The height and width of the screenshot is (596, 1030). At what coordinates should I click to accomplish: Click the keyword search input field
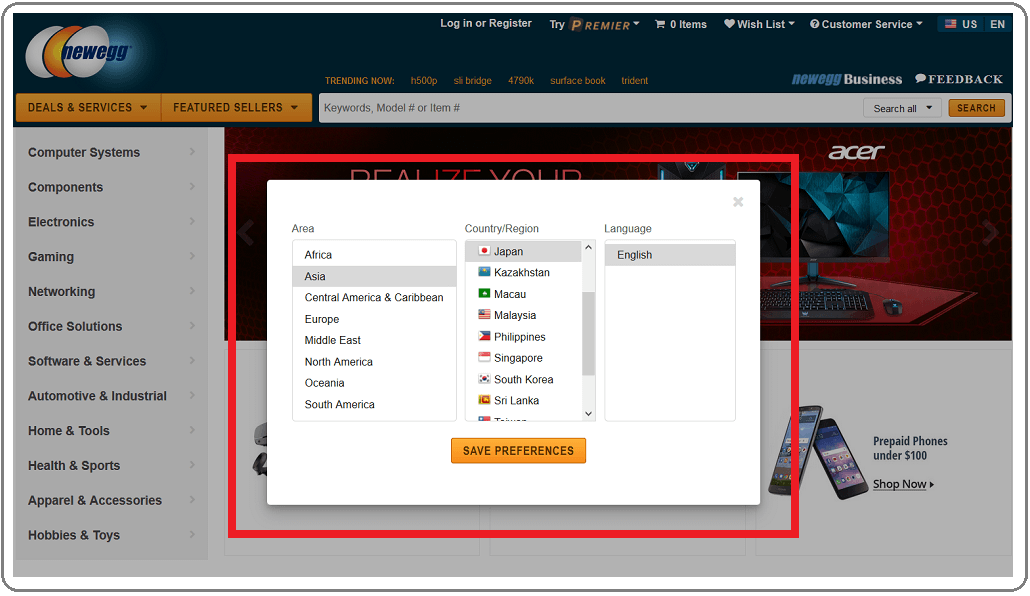590,108
